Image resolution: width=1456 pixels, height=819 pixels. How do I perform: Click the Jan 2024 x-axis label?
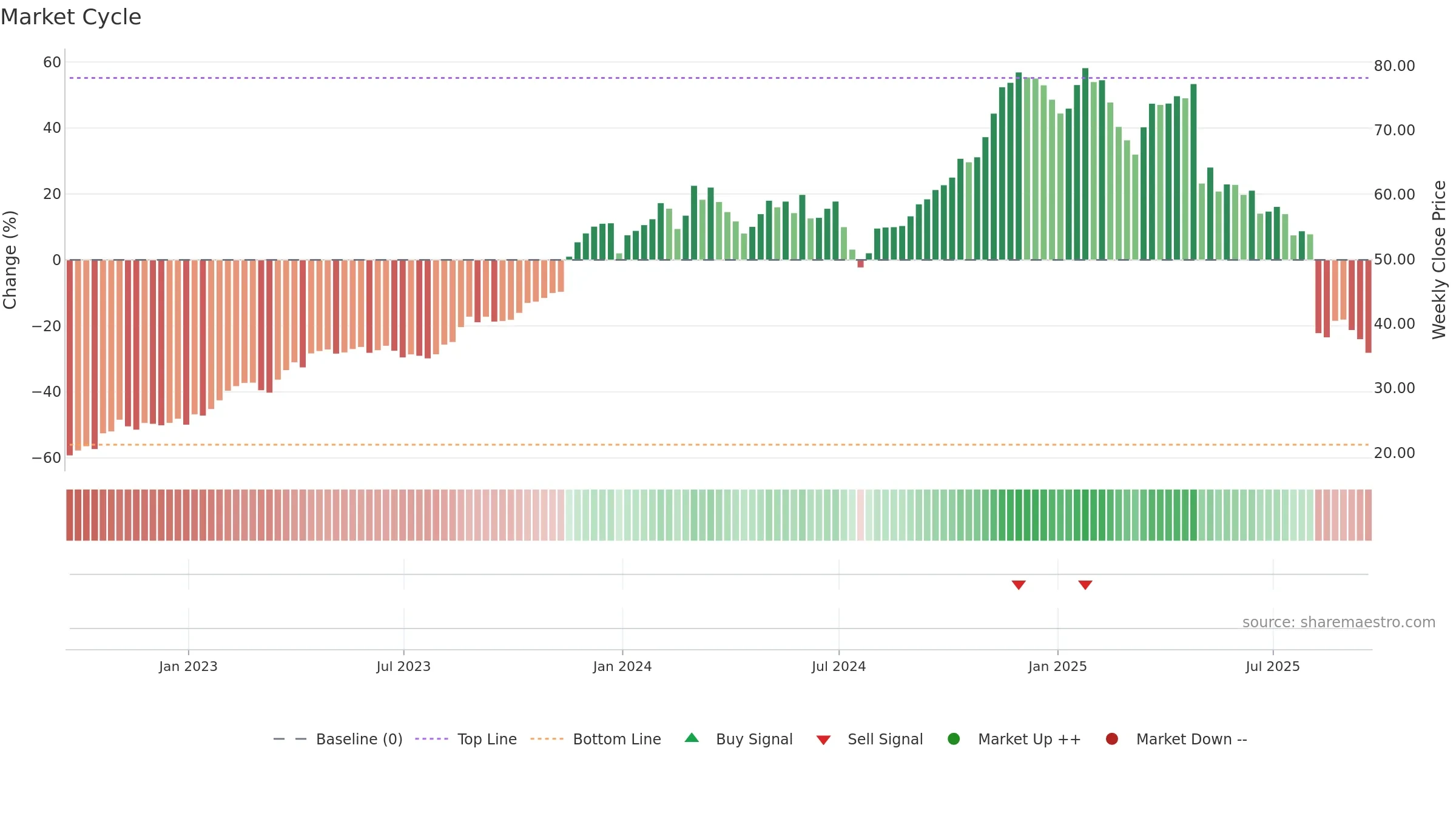pyautogui.click(x=622, y=667)
